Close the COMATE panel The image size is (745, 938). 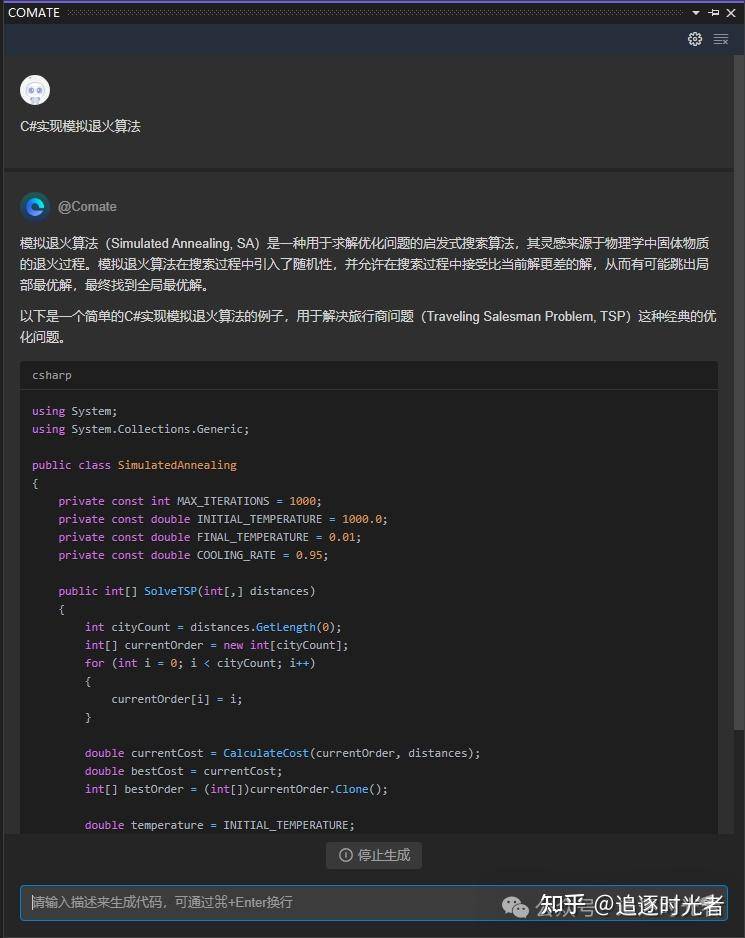731,13
